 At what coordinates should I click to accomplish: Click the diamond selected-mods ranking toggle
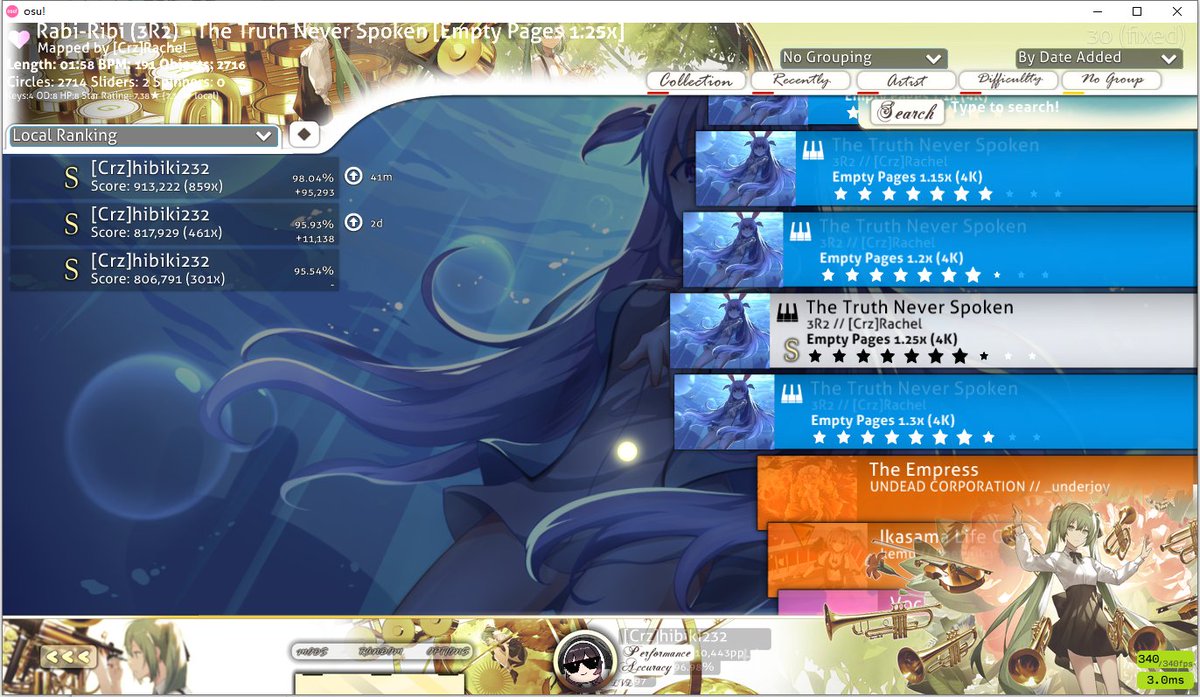(x=303, y=135)
